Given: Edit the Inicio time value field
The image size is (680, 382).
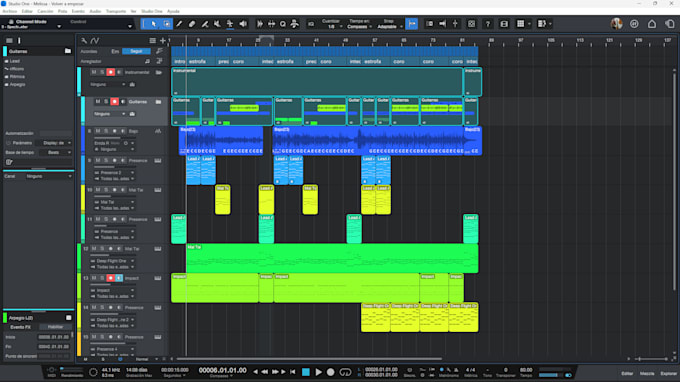Looking at the screenshot, I should [x=54, y=337].
